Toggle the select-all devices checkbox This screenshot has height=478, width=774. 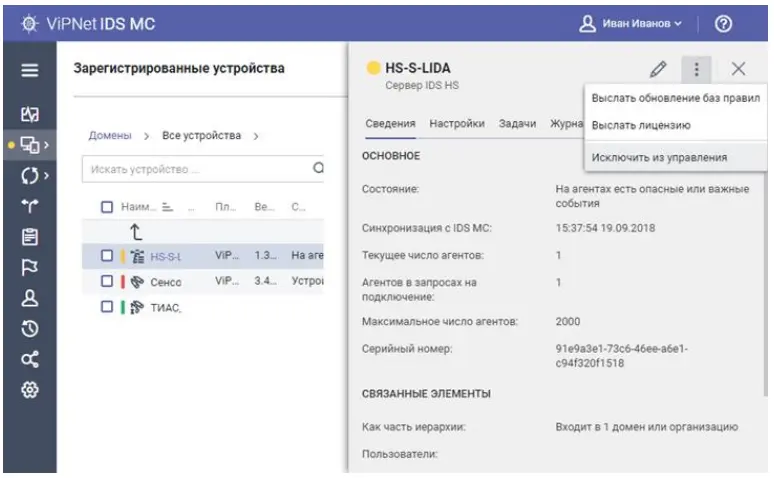(107, 207)
